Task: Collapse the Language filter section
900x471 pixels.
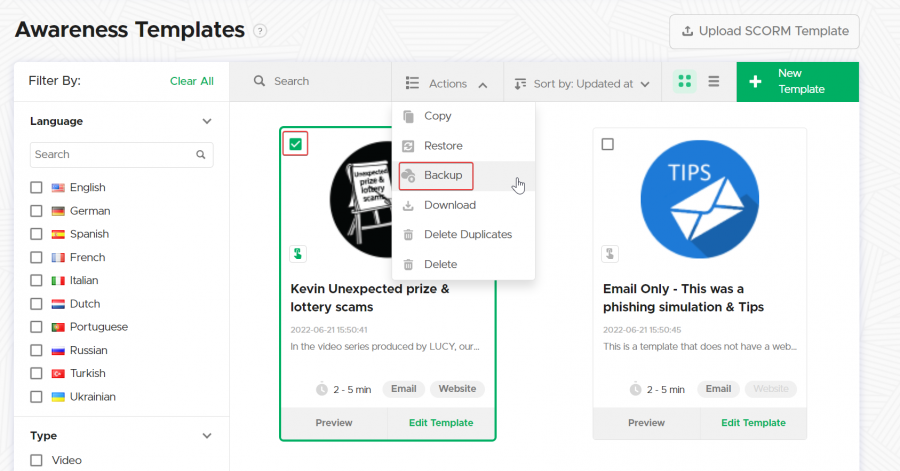Action: pyautogui.click(x=207, y=122)
